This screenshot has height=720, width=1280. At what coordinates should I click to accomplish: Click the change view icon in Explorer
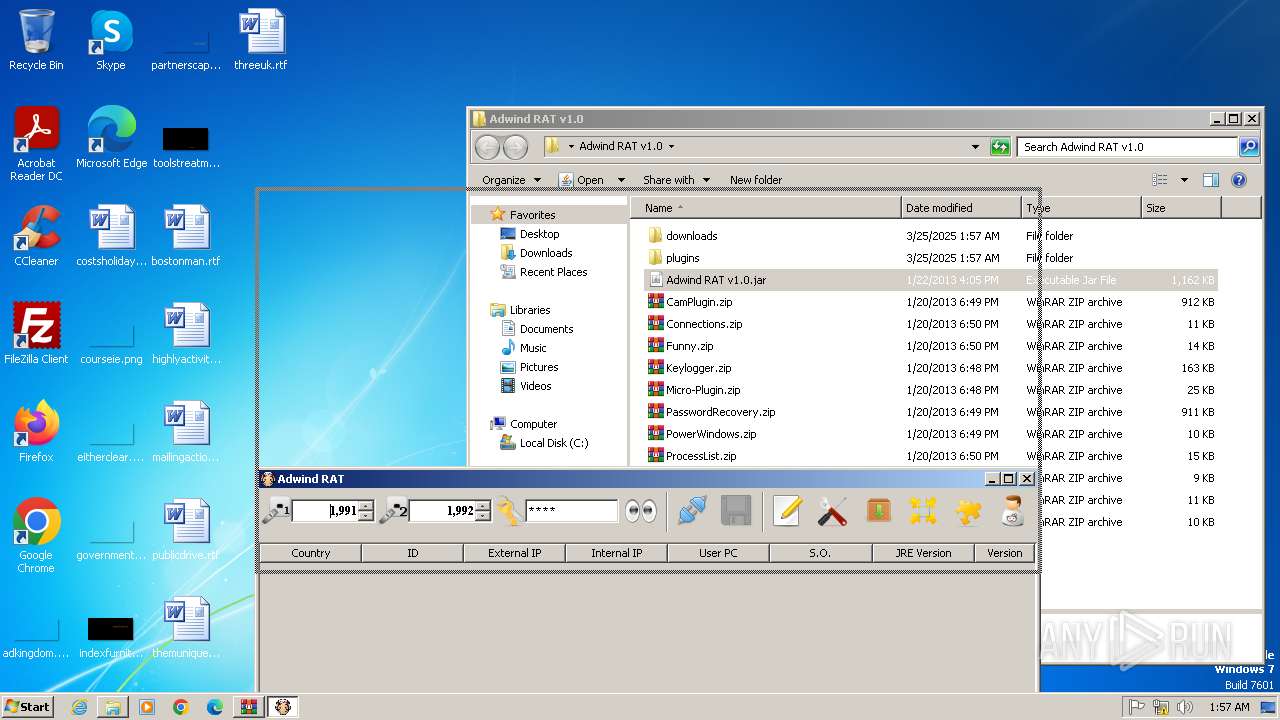click(1160, 180)
